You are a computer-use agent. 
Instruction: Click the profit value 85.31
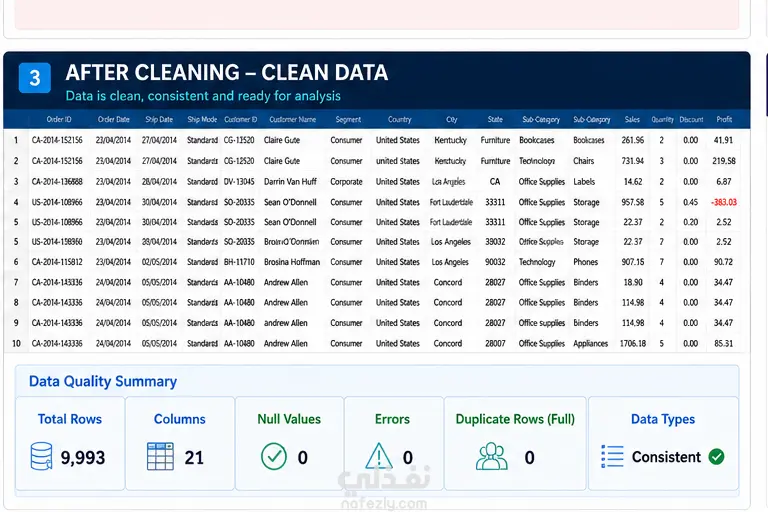point(723,343)
